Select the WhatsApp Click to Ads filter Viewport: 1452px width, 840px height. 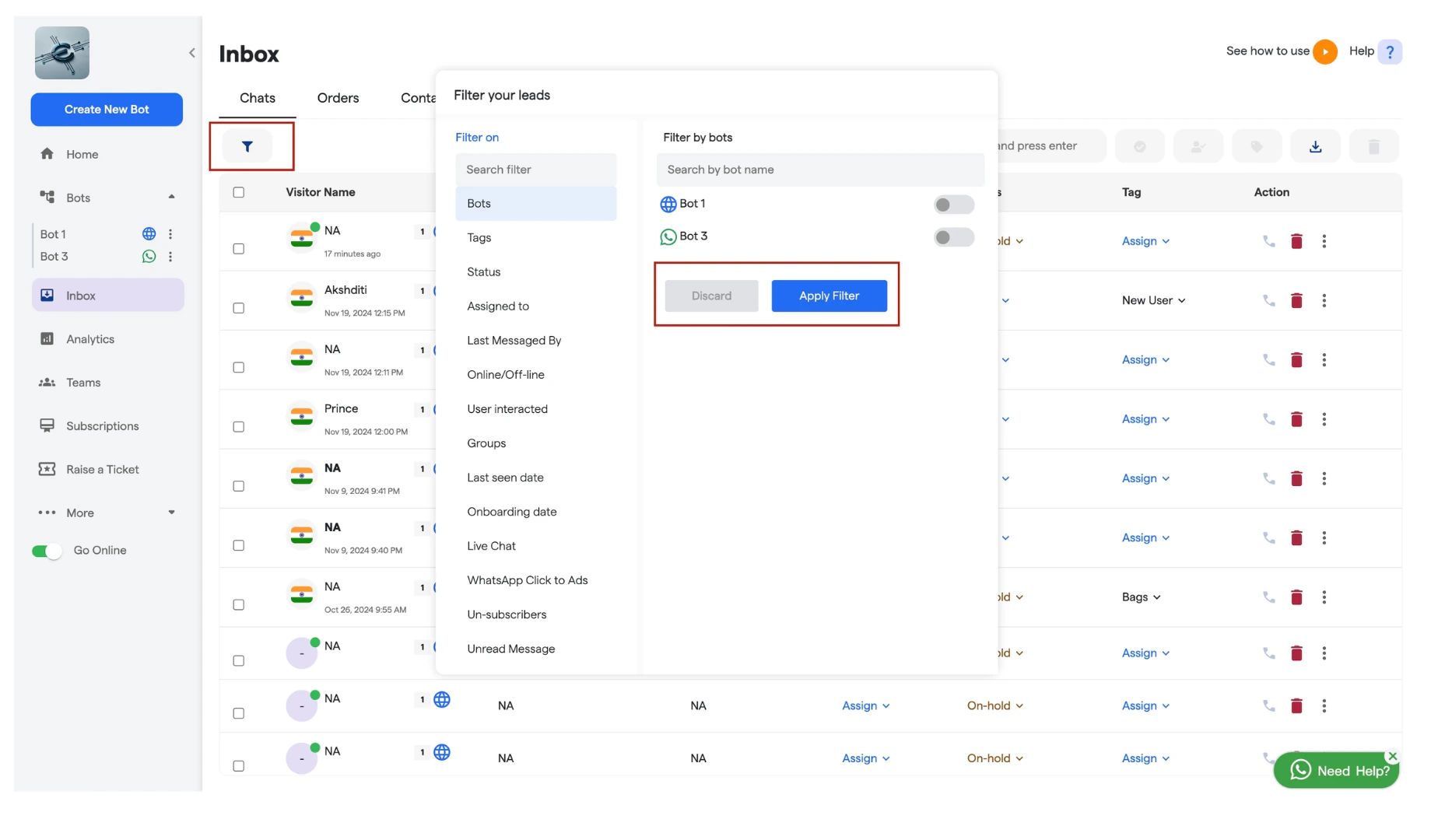(x=535, y=580)
